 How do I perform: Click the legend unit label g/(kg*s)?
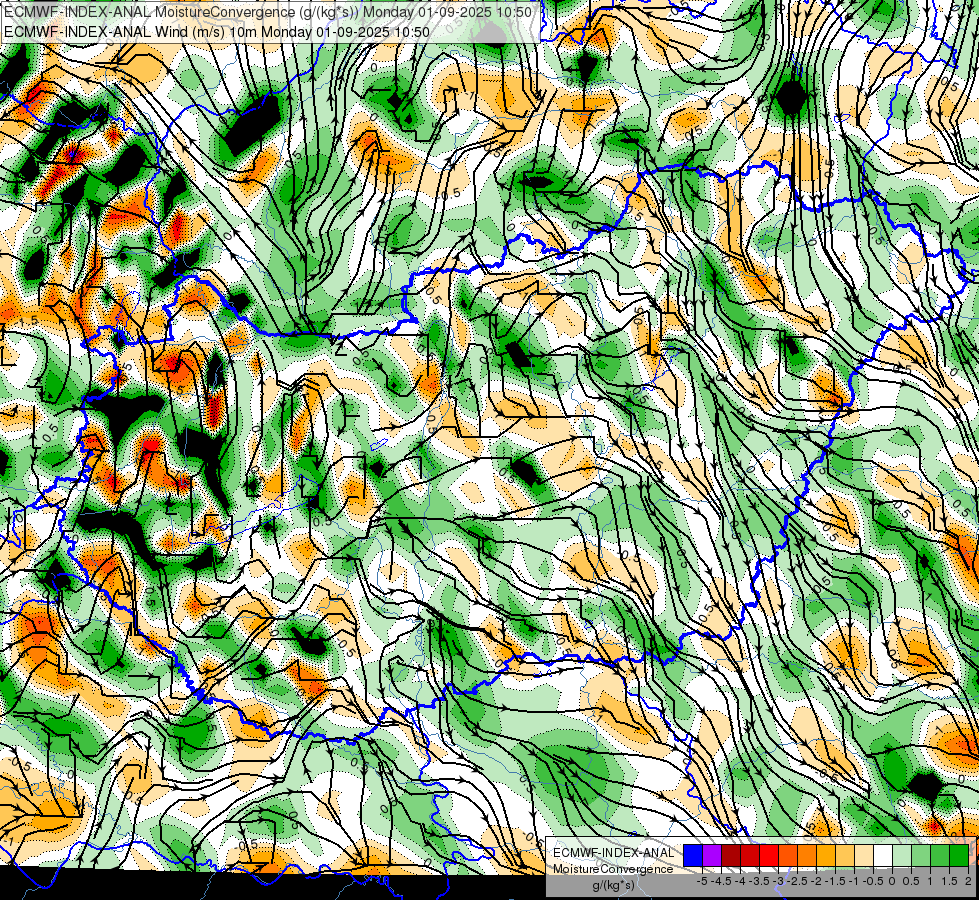[x=613, y=886]
